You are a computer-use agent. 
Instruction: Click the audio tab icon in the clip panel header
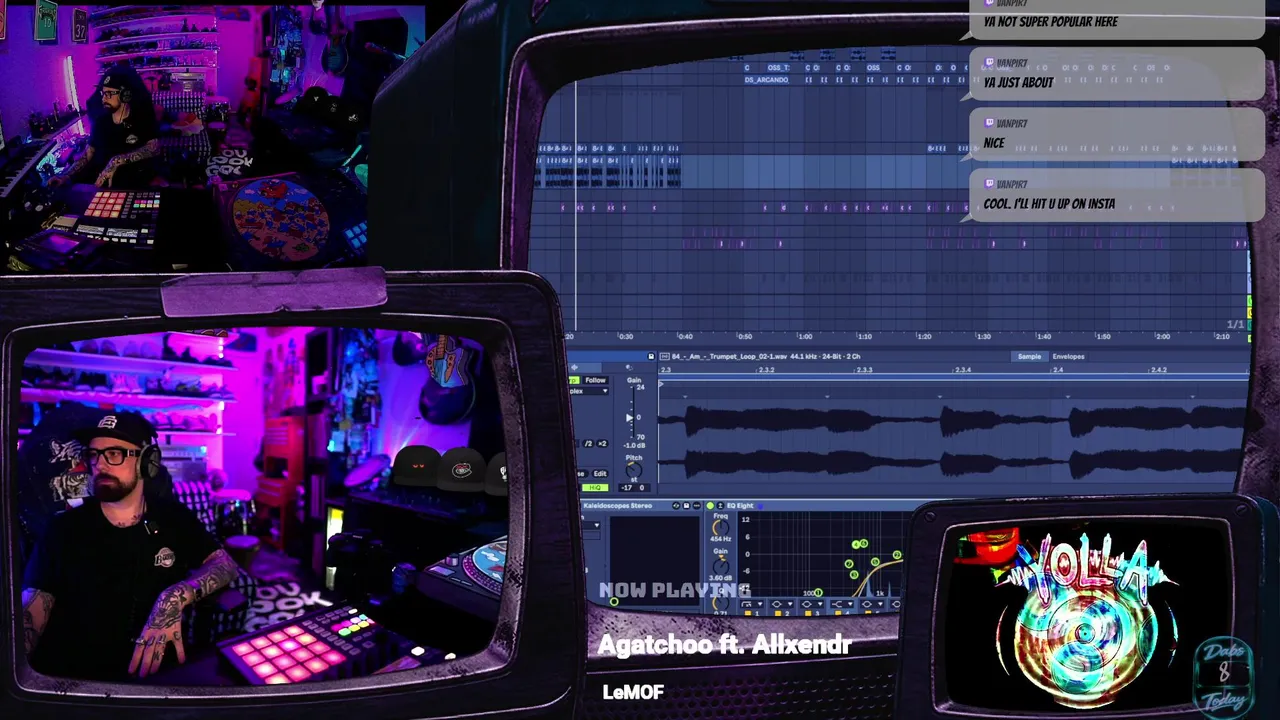[575, 367]
